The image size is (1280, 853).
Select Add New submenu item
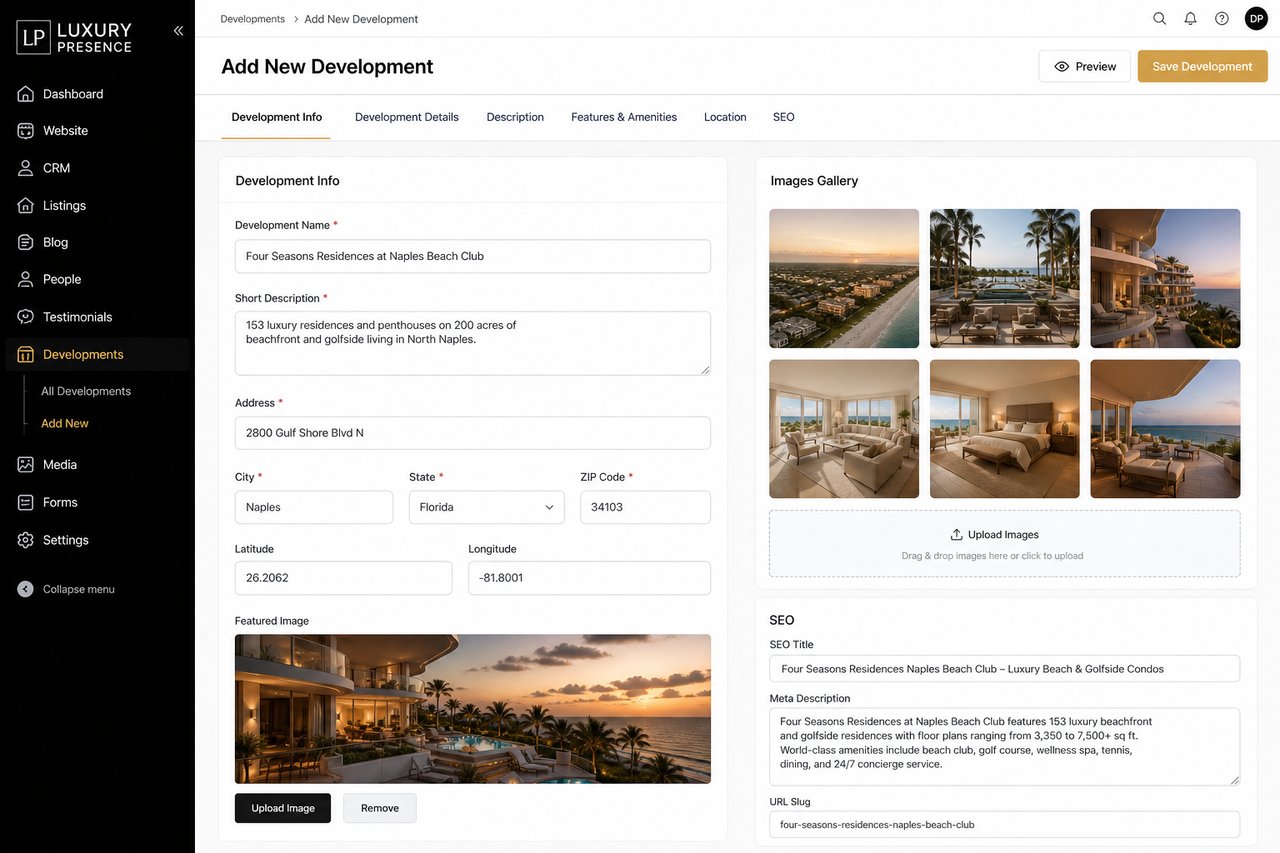pos(65,423)
